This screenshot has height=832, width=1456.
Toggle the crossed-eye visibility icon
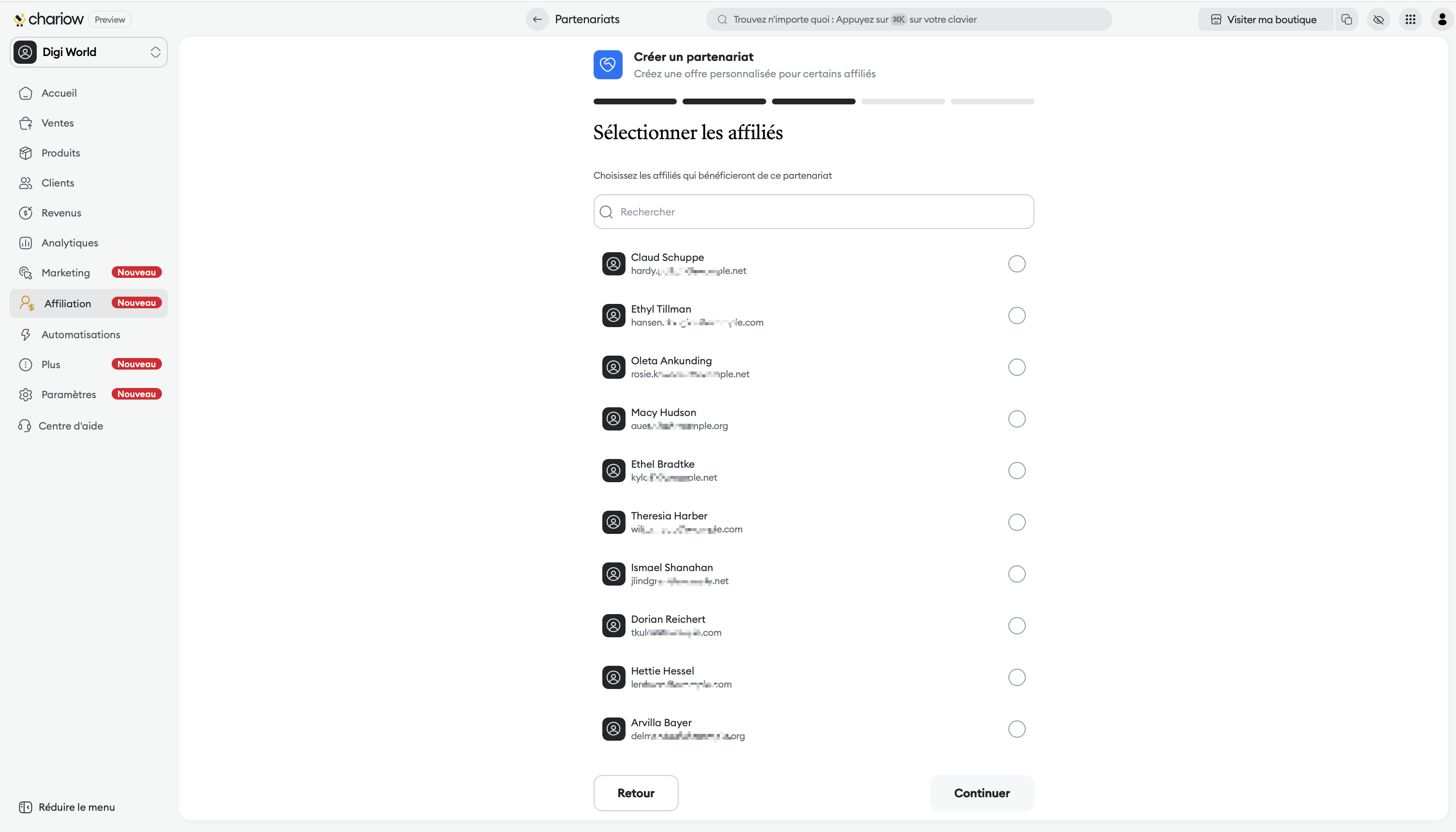[1378, 19]
